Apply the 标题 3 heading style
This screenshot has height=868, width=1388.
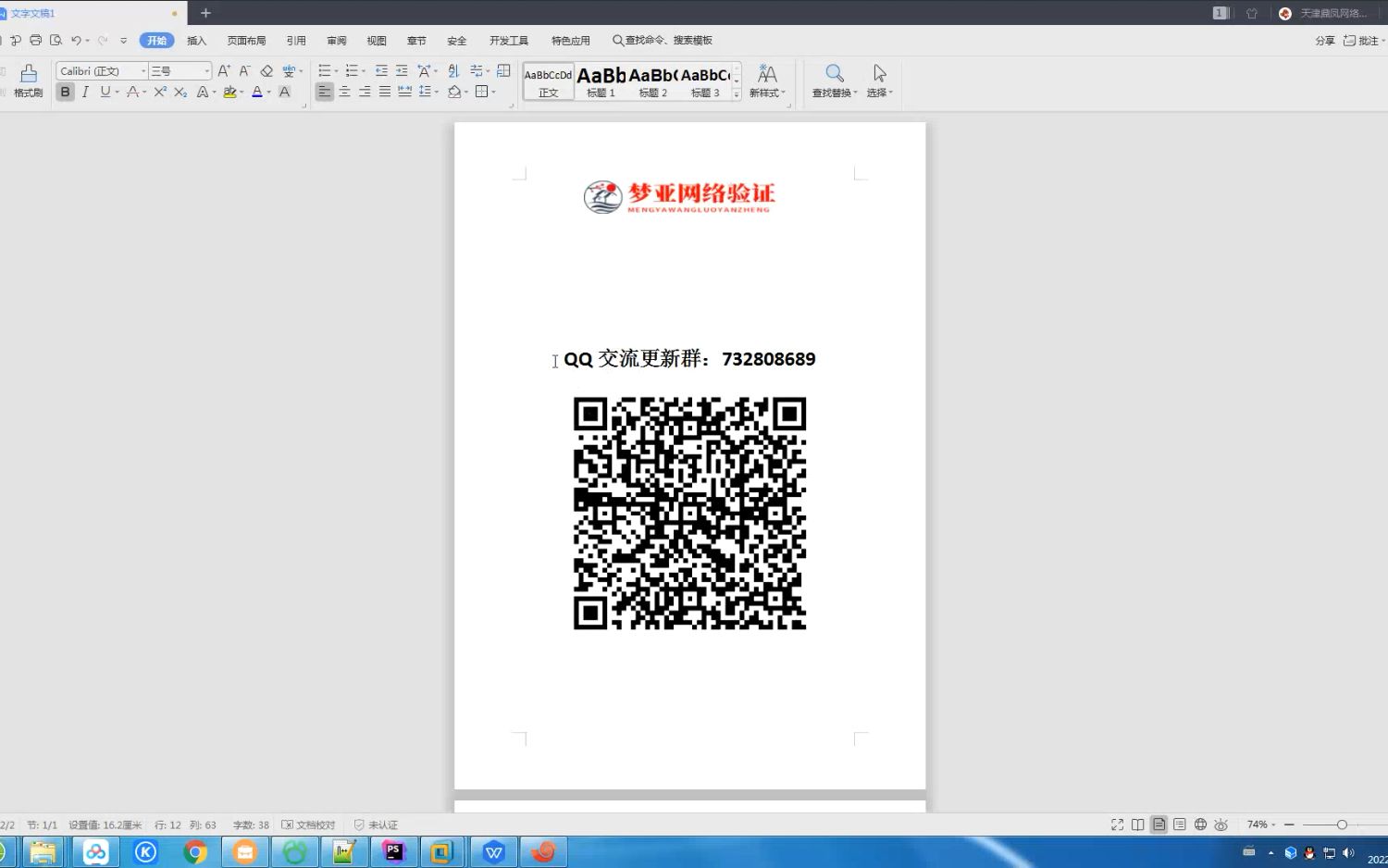click(x=705, y=81)
